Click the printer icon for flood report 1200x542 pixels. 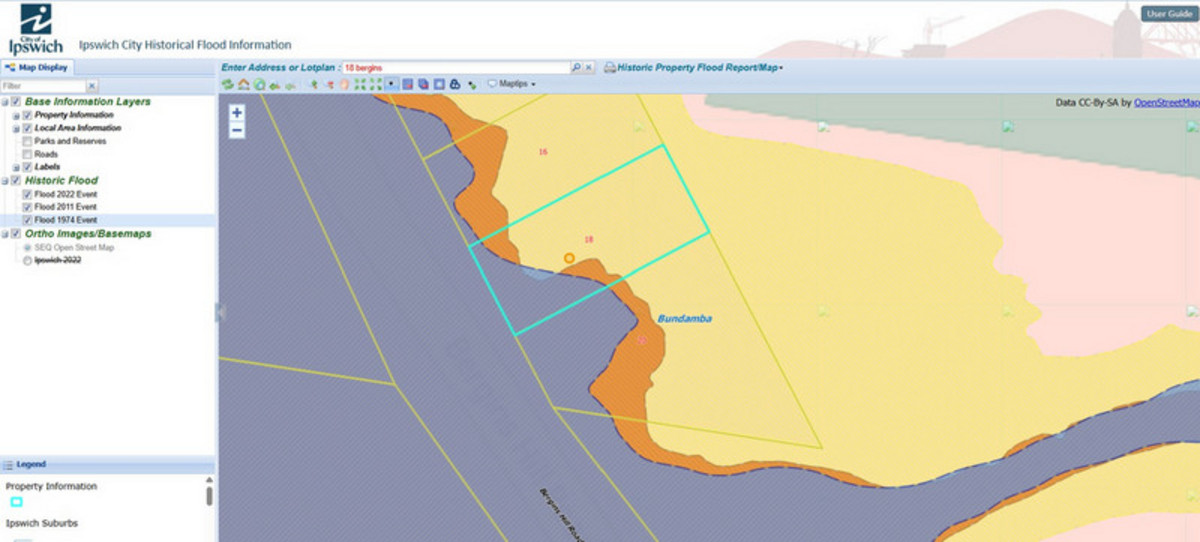coord(609,67)
